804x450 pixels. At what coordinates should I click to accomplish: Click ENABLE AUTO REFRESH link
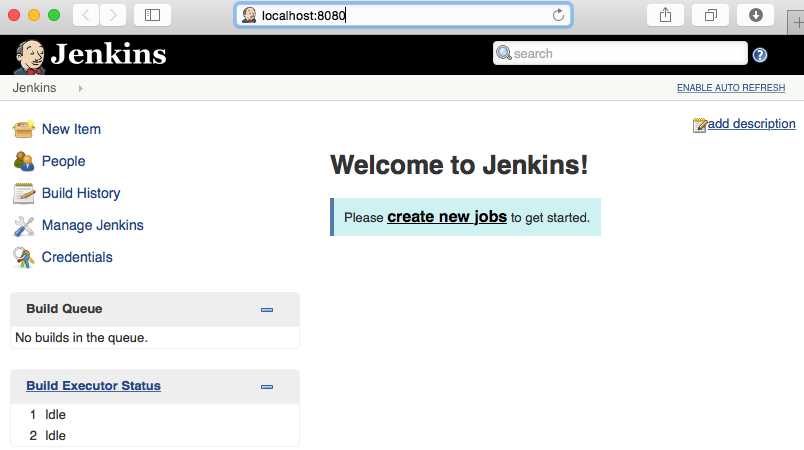coord(731,88)
